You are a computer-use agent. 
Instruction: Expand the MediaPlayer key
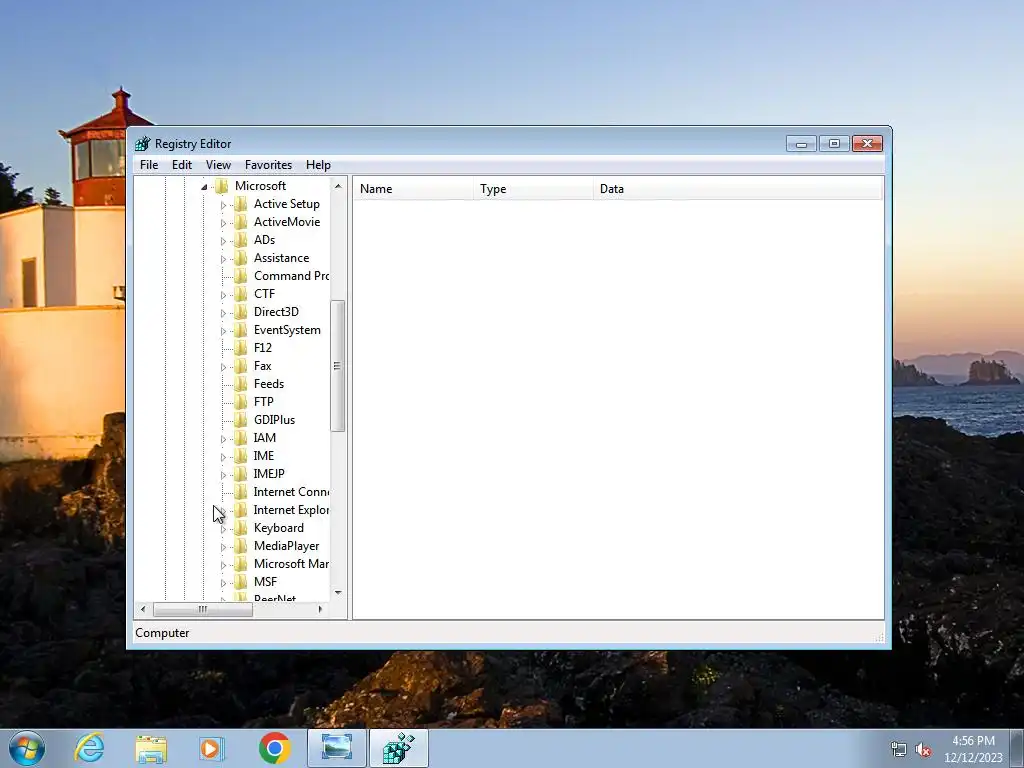click(x=223, y=547)
